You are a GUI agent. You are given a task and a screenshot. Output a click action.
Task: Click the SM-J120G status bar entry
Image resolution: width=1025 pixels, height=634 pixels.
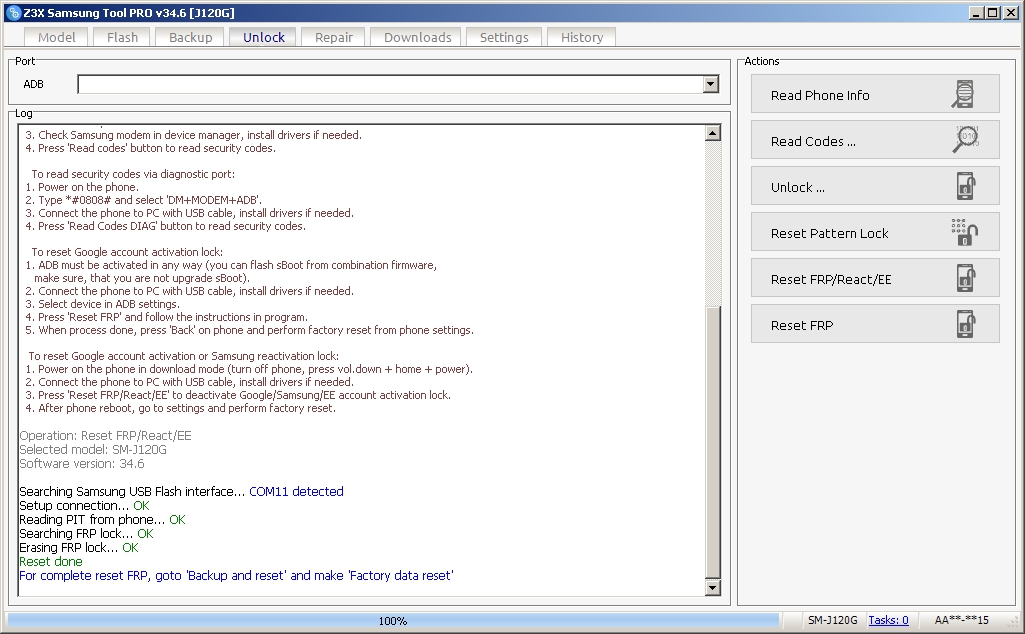[x=832, y=620]
